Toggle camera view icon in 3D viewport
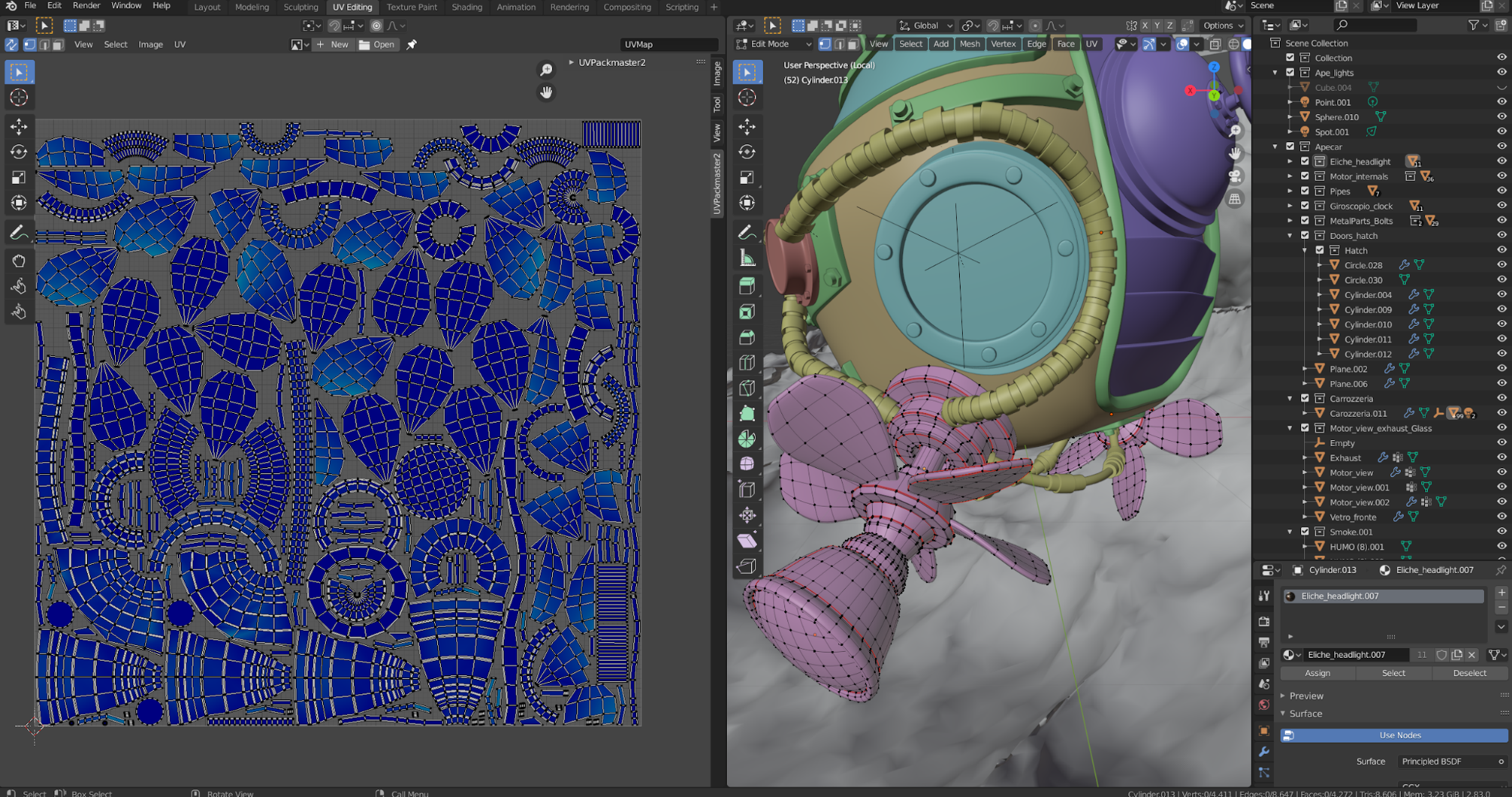Image resolution: width=1512 pixels, height=797 pixels. point(1234,176)
